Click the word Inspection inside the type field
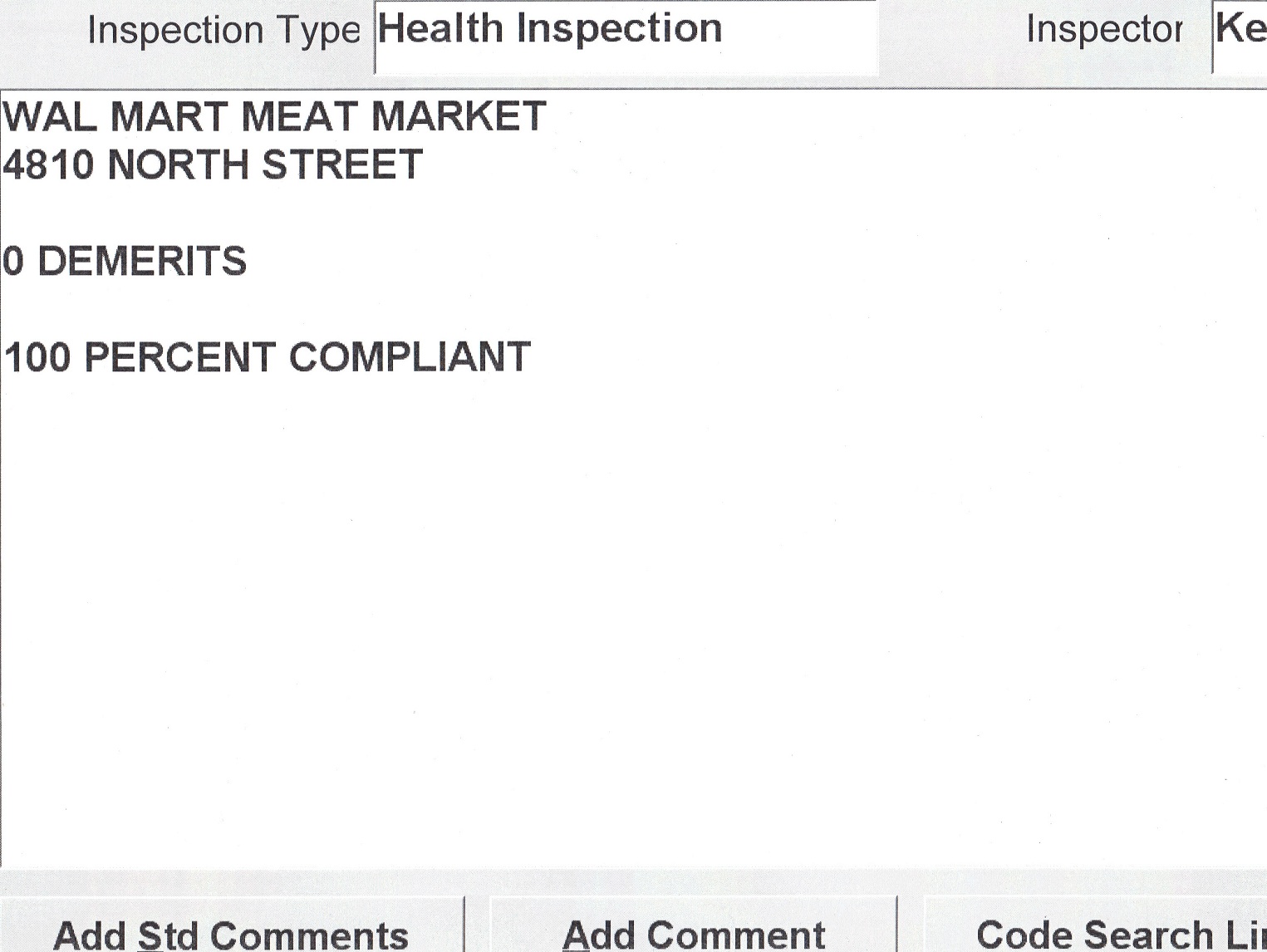This screenshot has height=952, width=1267. coord(619,29)
